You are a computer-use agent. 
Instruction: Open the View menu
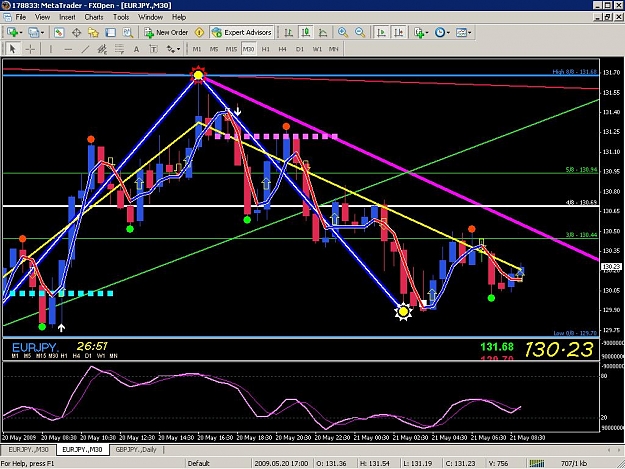pyautogui.click(x=42, y=17)
